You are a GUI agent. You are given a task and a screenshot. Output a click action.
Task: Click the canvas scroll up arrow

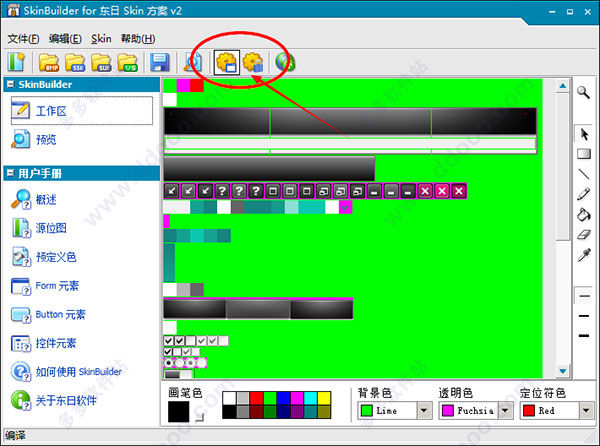(x=562, y=86)
